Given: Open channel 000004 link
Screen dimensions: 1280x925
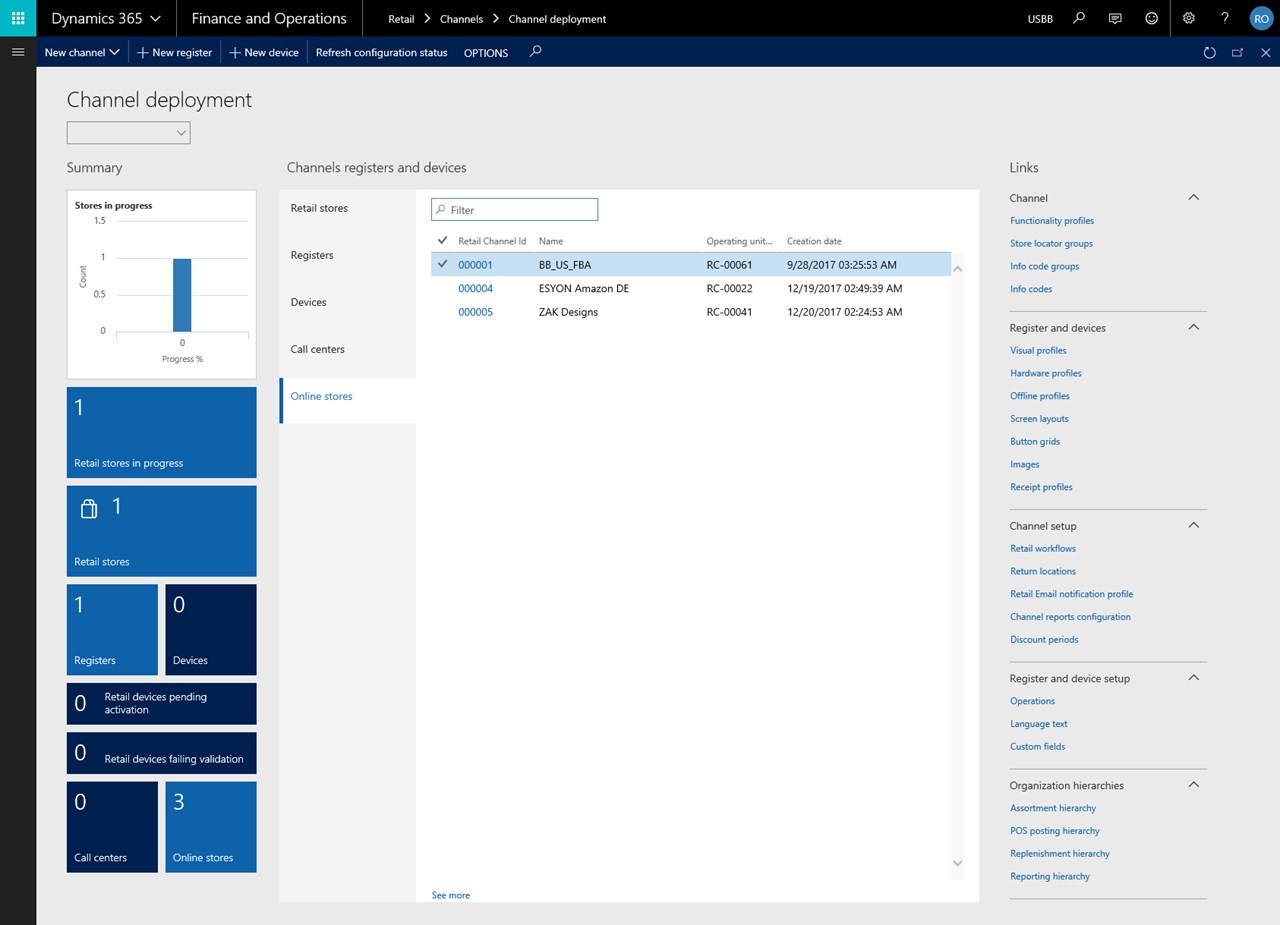Looking at the screenshot, I should pyautogui.click(x=475, y=288).
